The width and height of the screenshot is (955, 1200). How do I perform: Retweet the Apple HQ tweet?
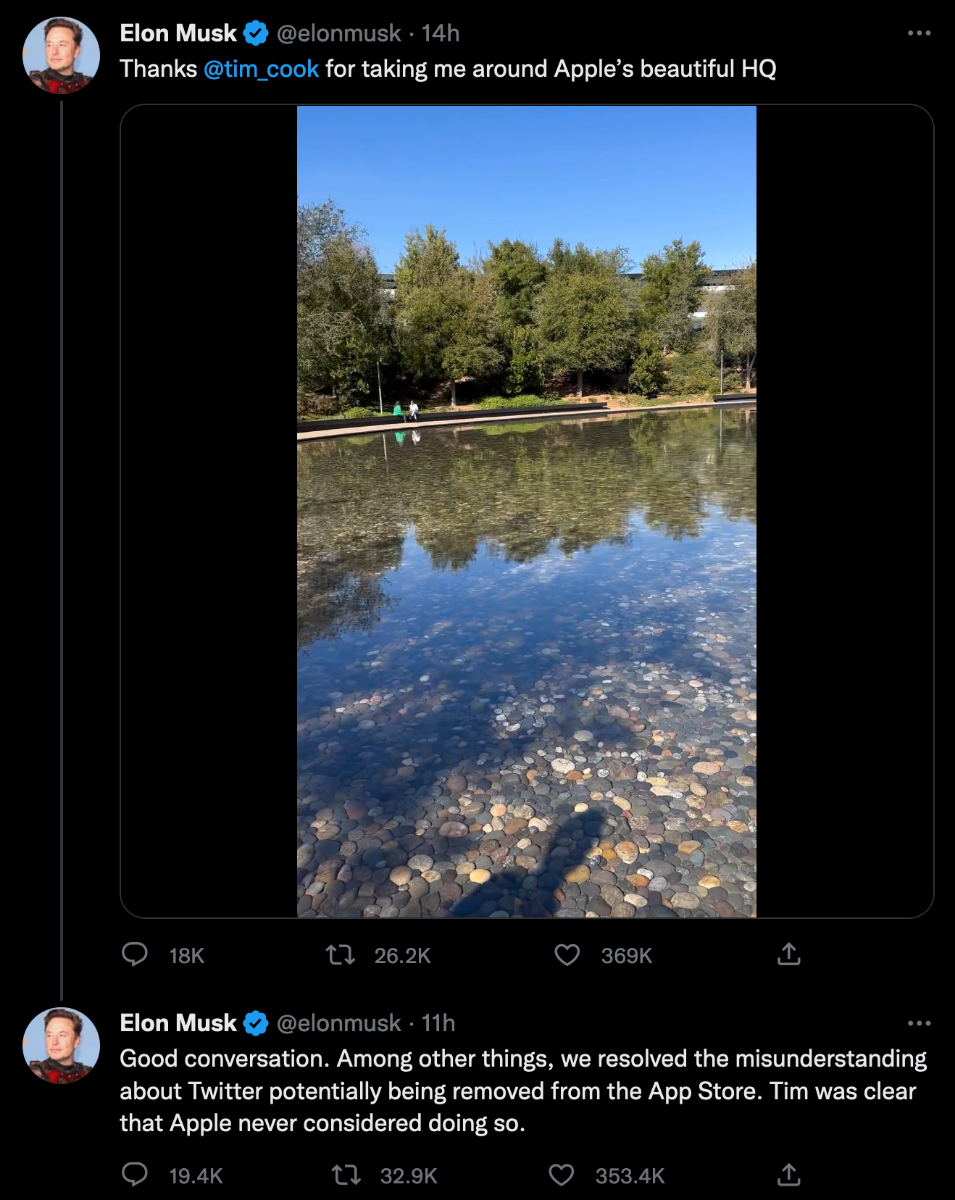pyautogui.click(x=340, y=955)
